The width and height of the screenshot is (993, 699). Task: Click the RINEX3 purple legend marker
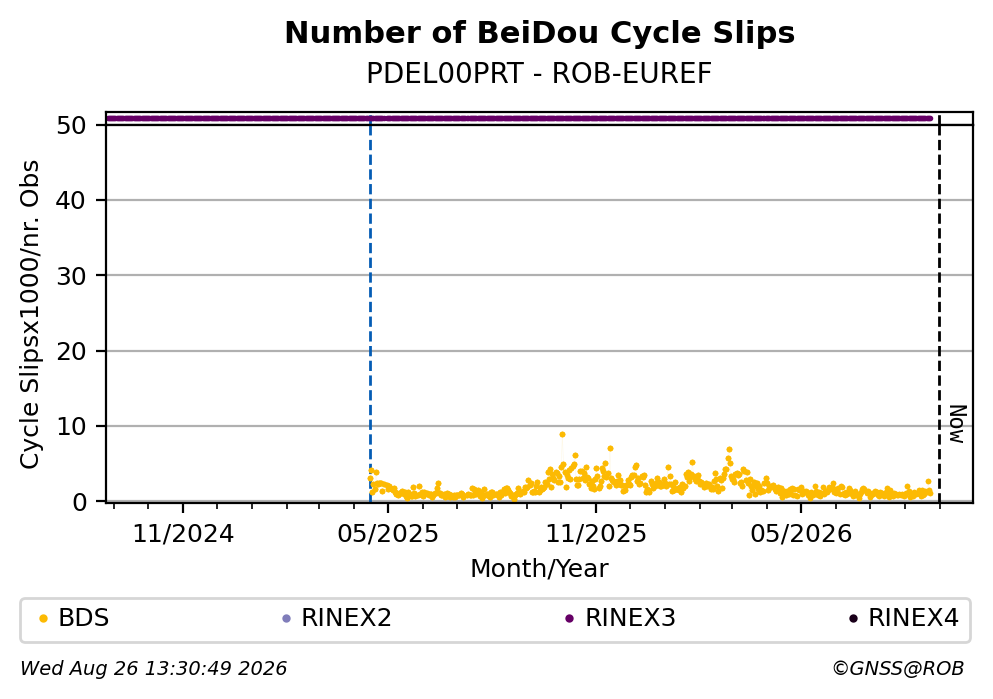[569, 619]
